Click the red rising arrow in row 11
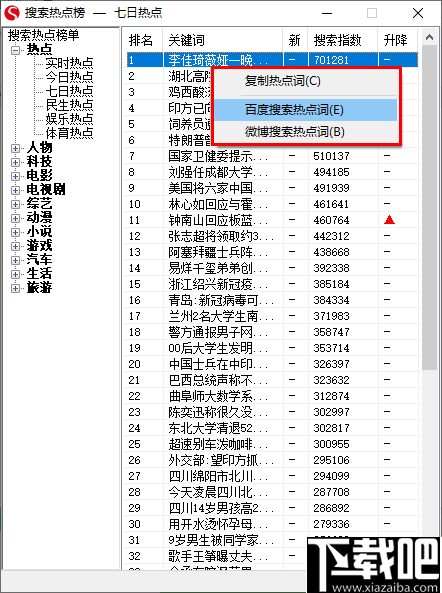The width and height of the screenshot is (442, 593). point(389,219)
